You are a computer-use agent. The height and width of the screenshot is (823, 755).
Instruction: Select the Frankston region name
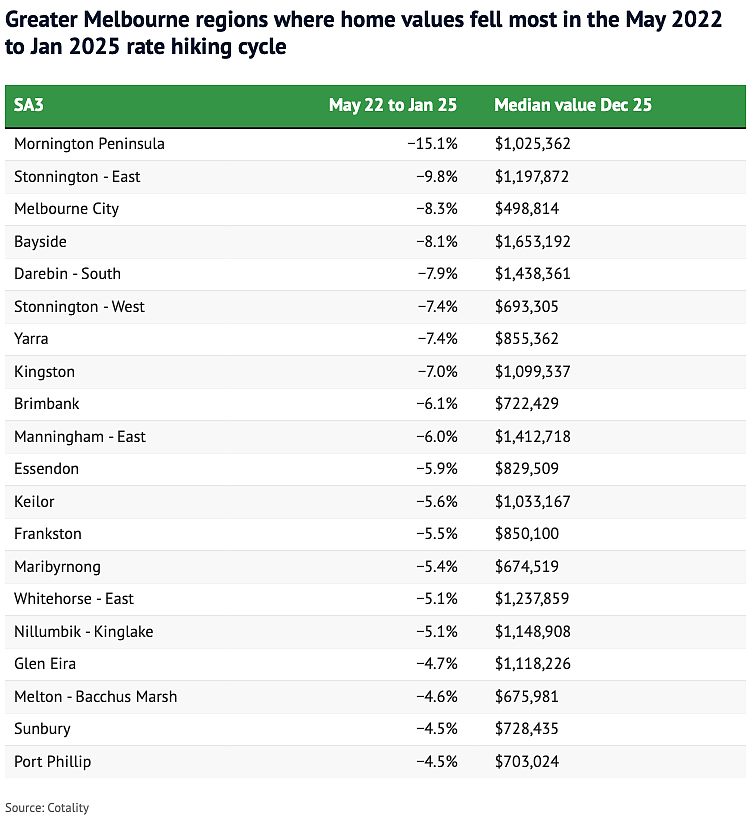coord(48,534)
